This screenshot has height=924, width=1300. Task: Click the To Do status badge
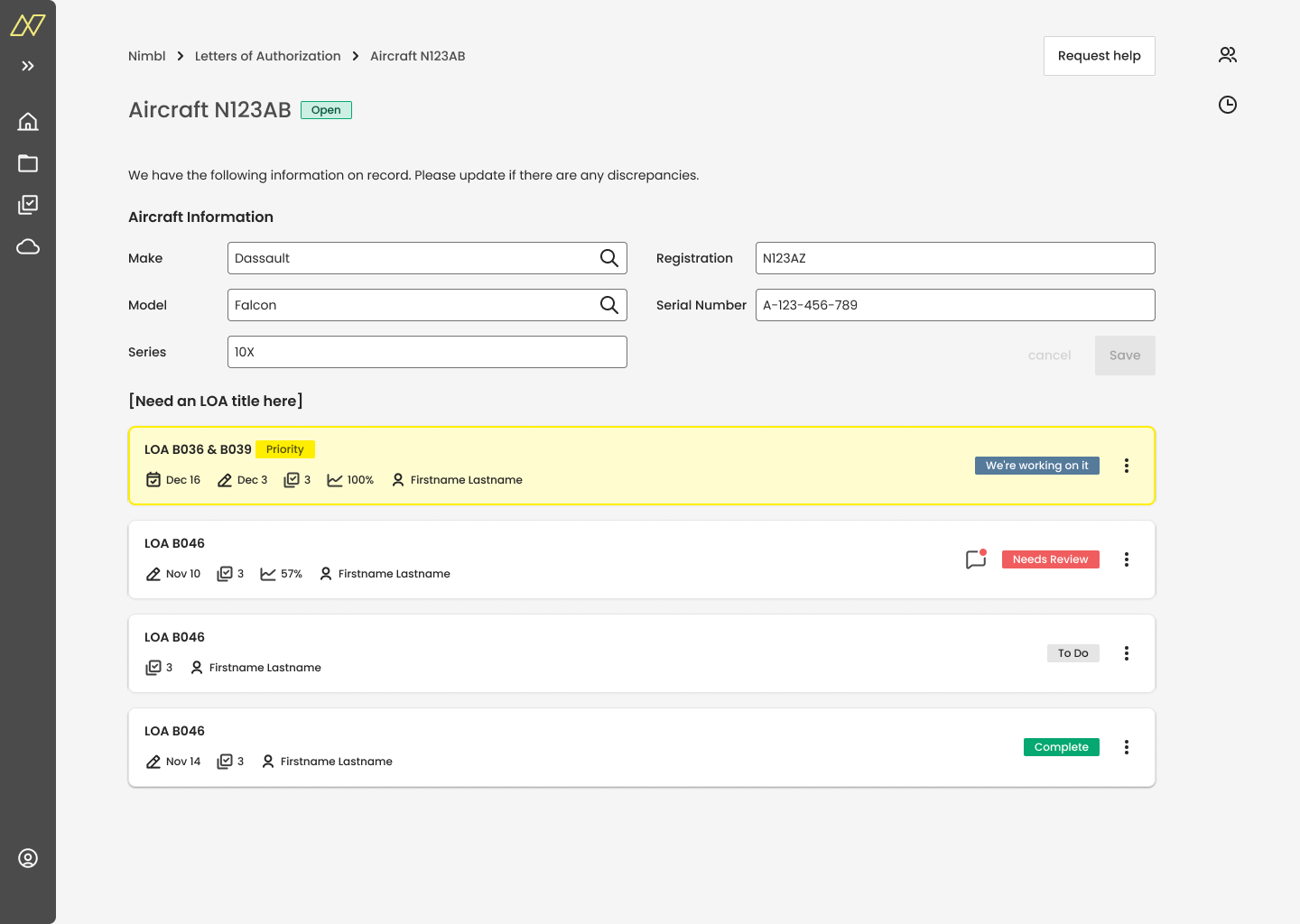[1073, 653]
